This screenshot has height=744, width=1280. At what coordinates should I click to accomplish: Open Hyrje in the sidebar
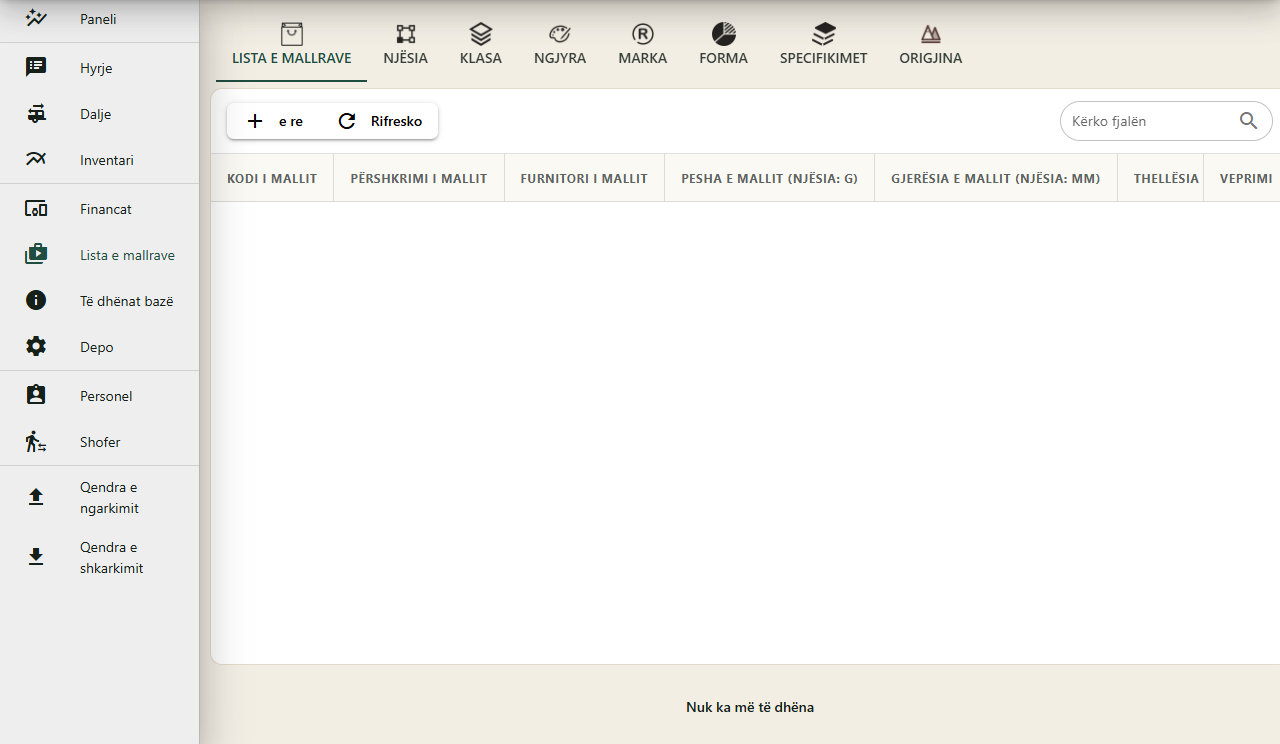(99, 68)
